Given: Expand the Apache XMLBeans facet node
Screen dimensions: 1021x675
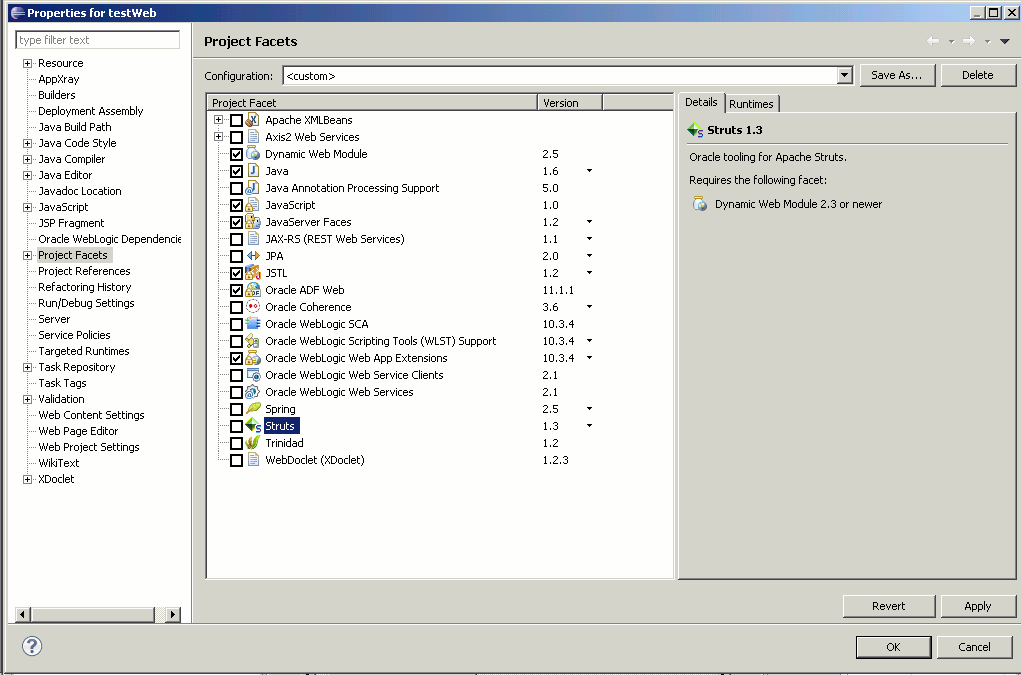Looking at the screenshot, I should [x=218, y=120].
